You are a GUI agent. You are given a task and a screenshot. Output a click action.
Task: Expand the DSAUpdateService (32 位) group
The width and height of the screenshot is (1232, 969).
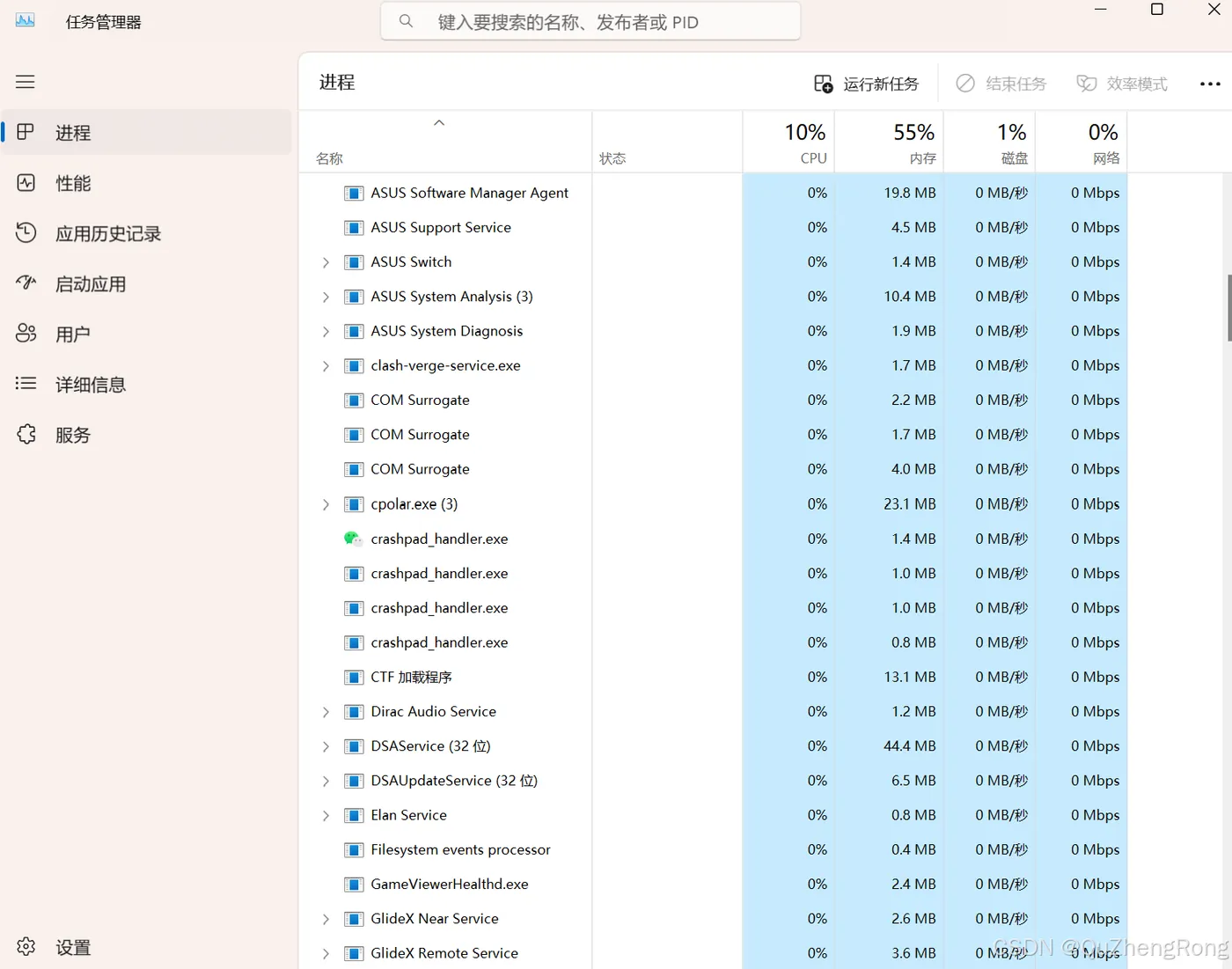[x=326, y=781]
